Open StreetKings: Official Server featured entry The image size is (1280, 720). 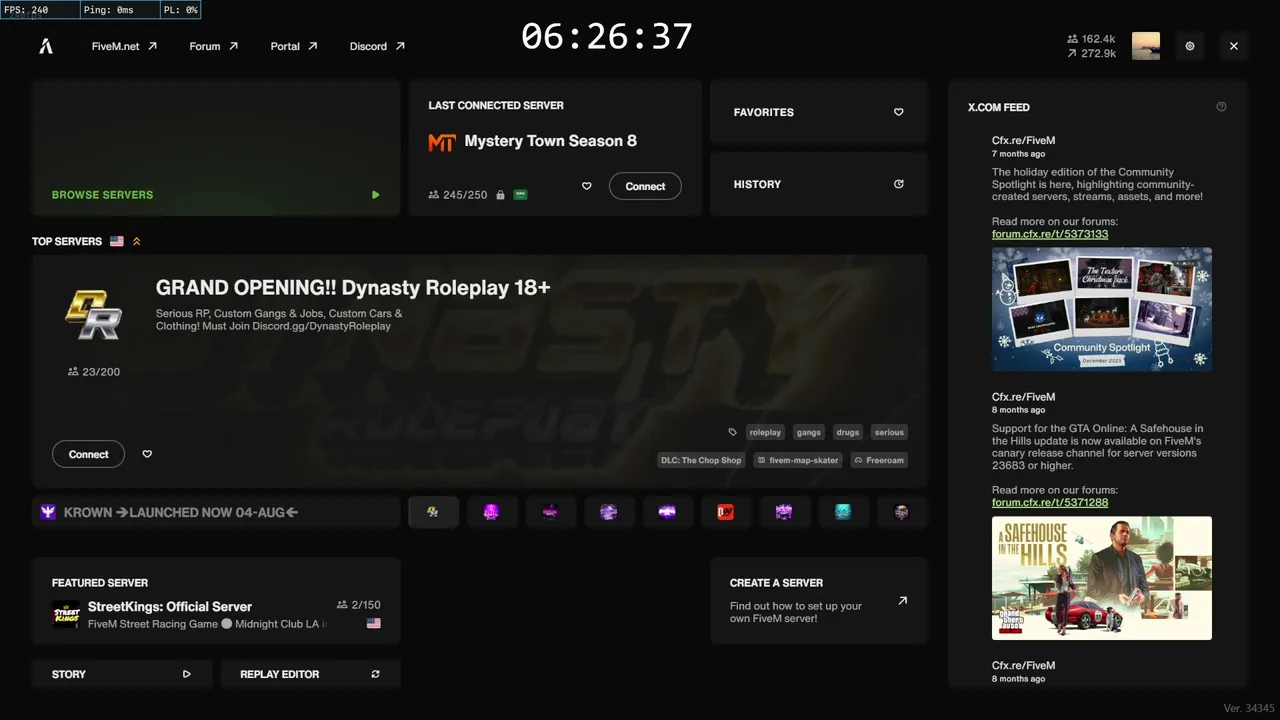coord(216,614)
